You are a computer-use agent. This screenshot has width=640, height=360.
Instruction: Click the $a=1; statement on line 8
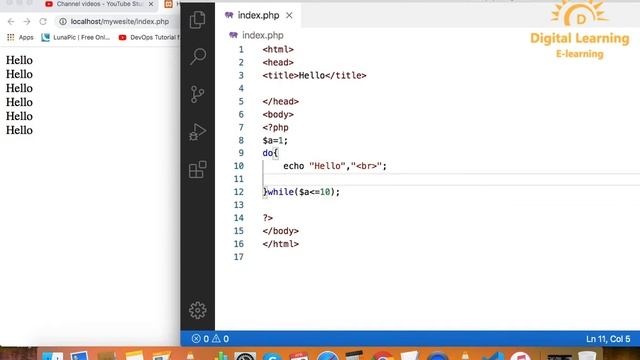275,141
